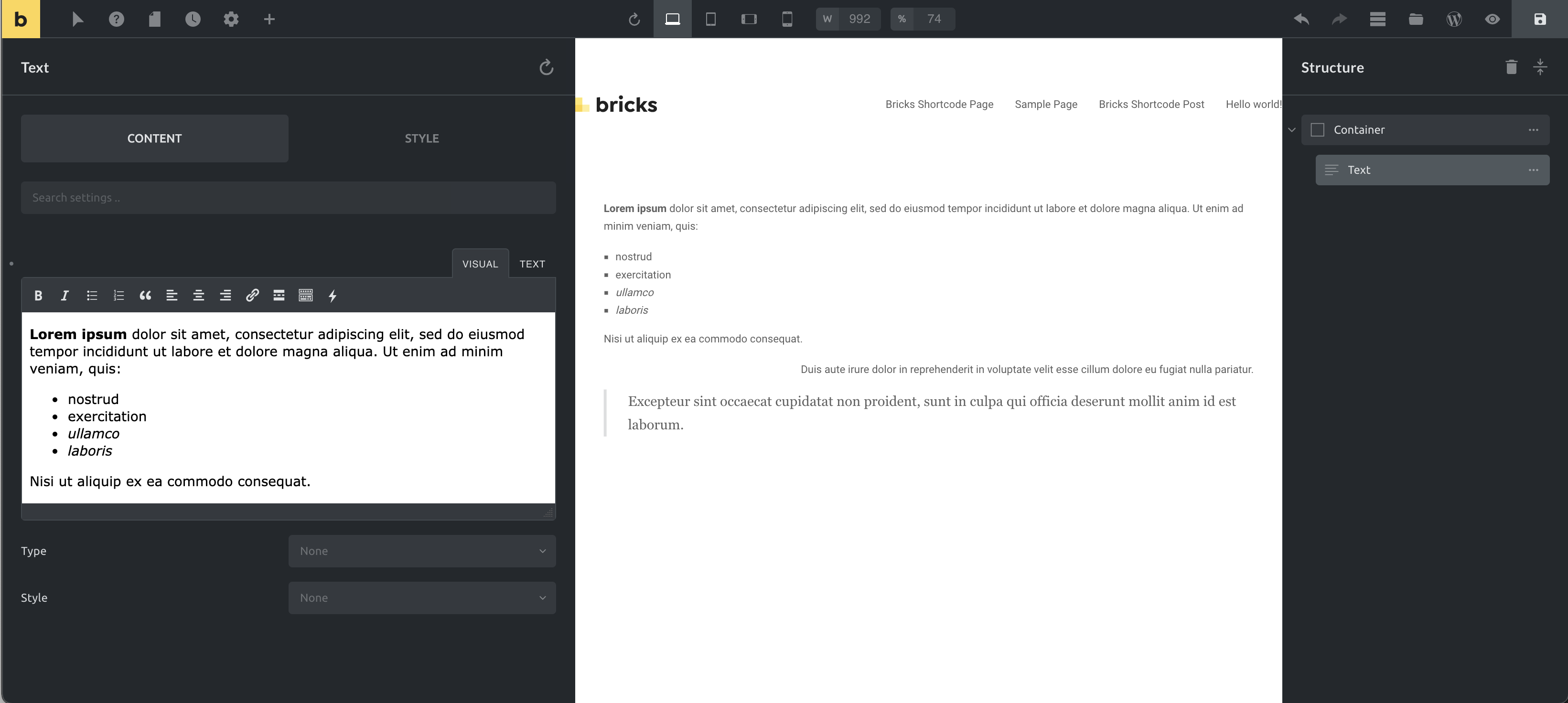
Task: Switch to mobile portrait breakpoint icon
Action: point(787,19)
